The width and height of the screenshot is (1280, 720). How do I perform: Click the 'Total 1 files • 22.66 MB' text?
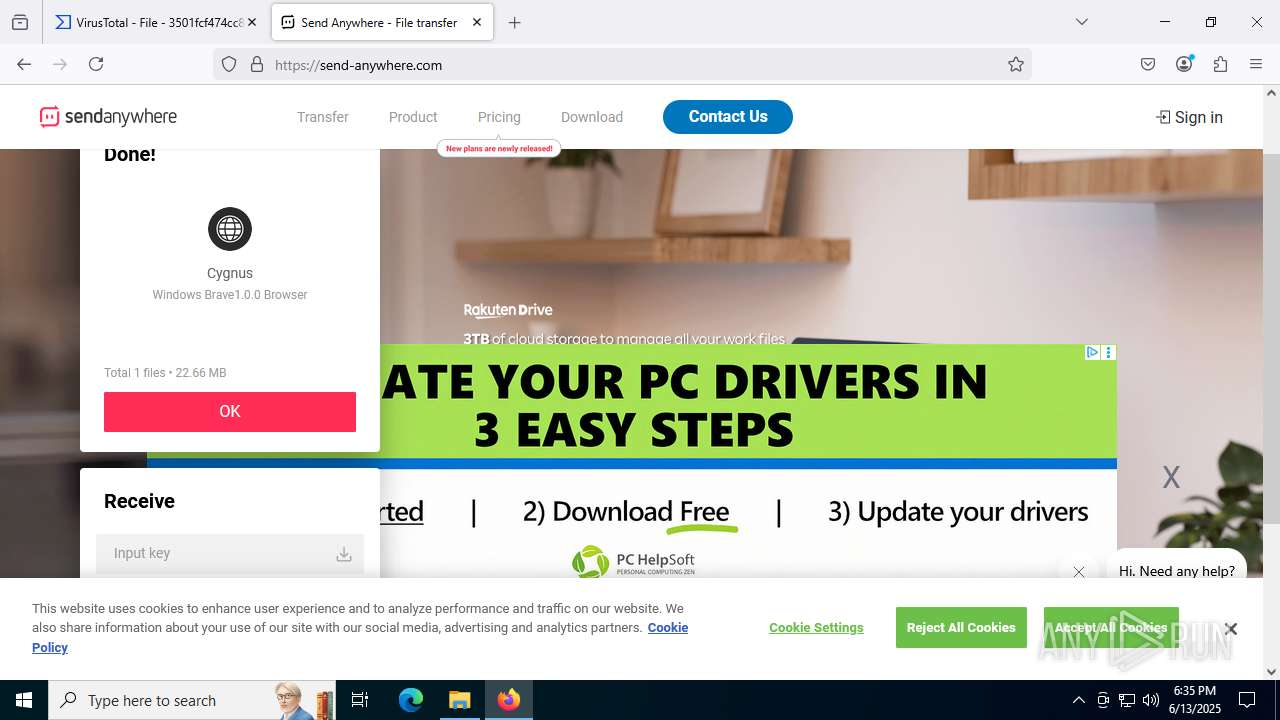[x=165, y=373]
